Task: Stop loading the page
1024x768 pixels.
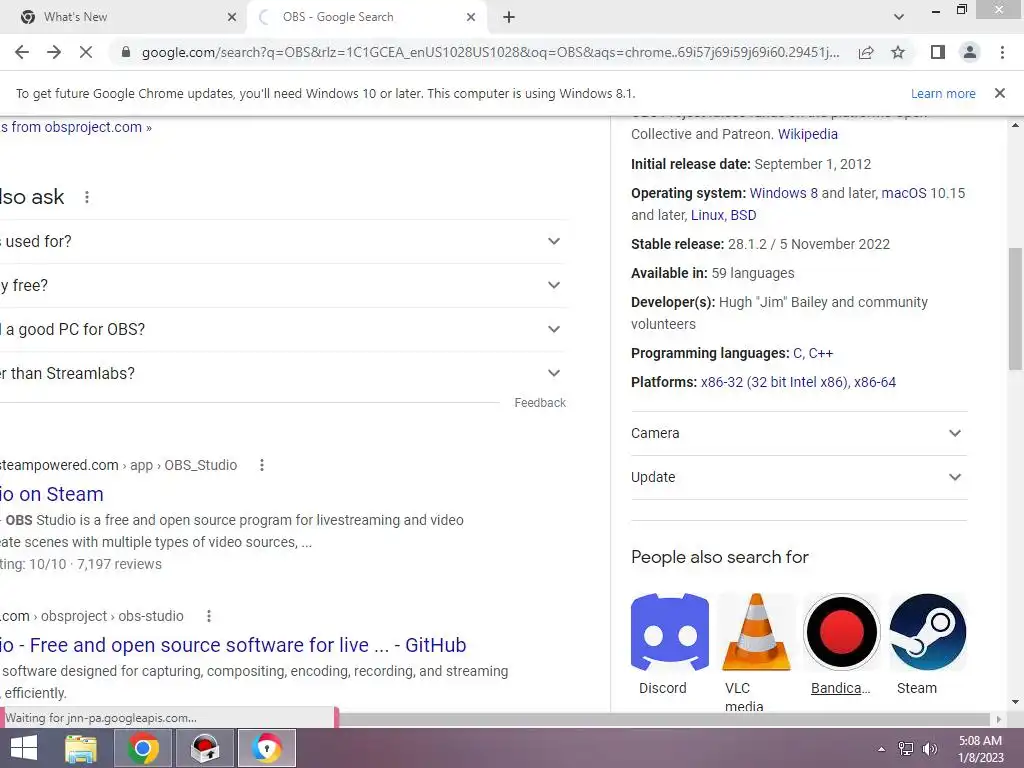Action: 86,52
